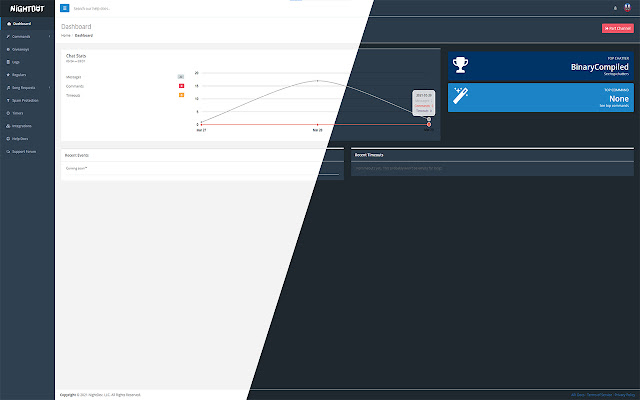The height and width of the screenshot is (400, 640).
Task: Click the Recent Timeouts panel header
Action: [x=369, y=155]
